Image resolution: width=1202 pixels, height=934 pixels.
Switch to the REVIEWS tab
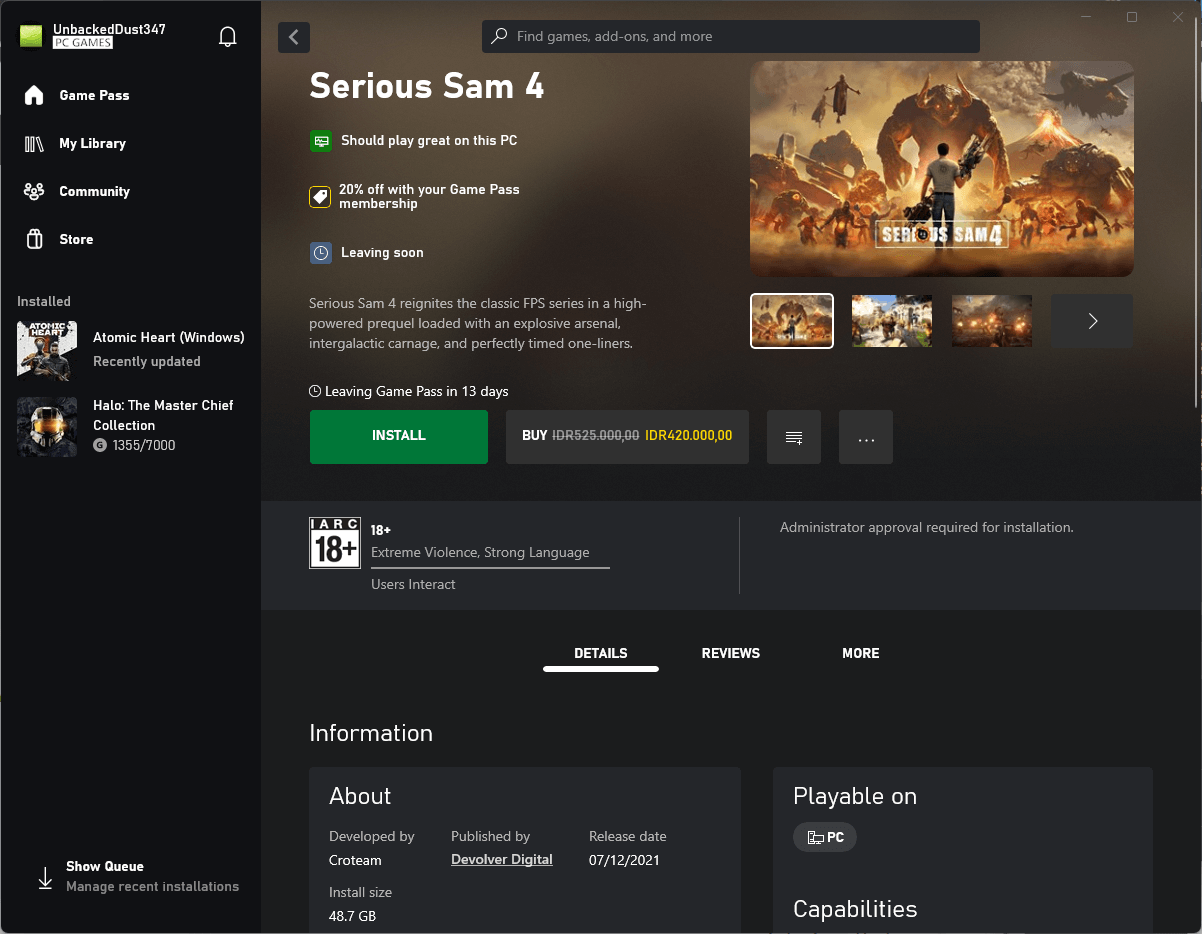(x=731, y=653)
